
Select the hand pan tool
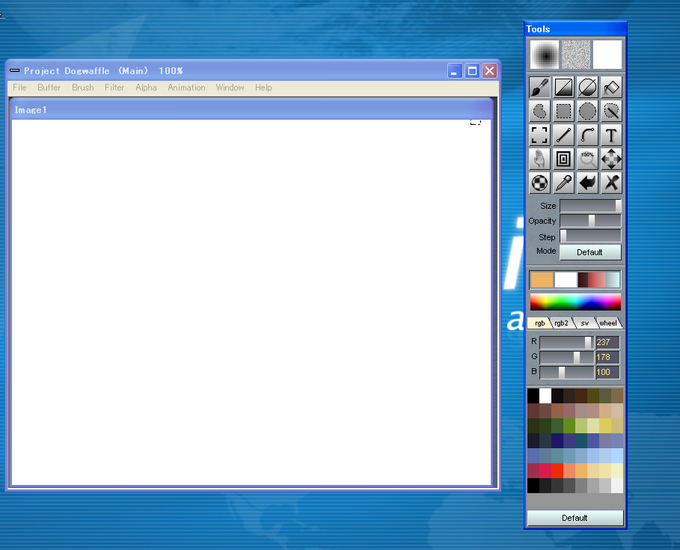tap(539, 159)
